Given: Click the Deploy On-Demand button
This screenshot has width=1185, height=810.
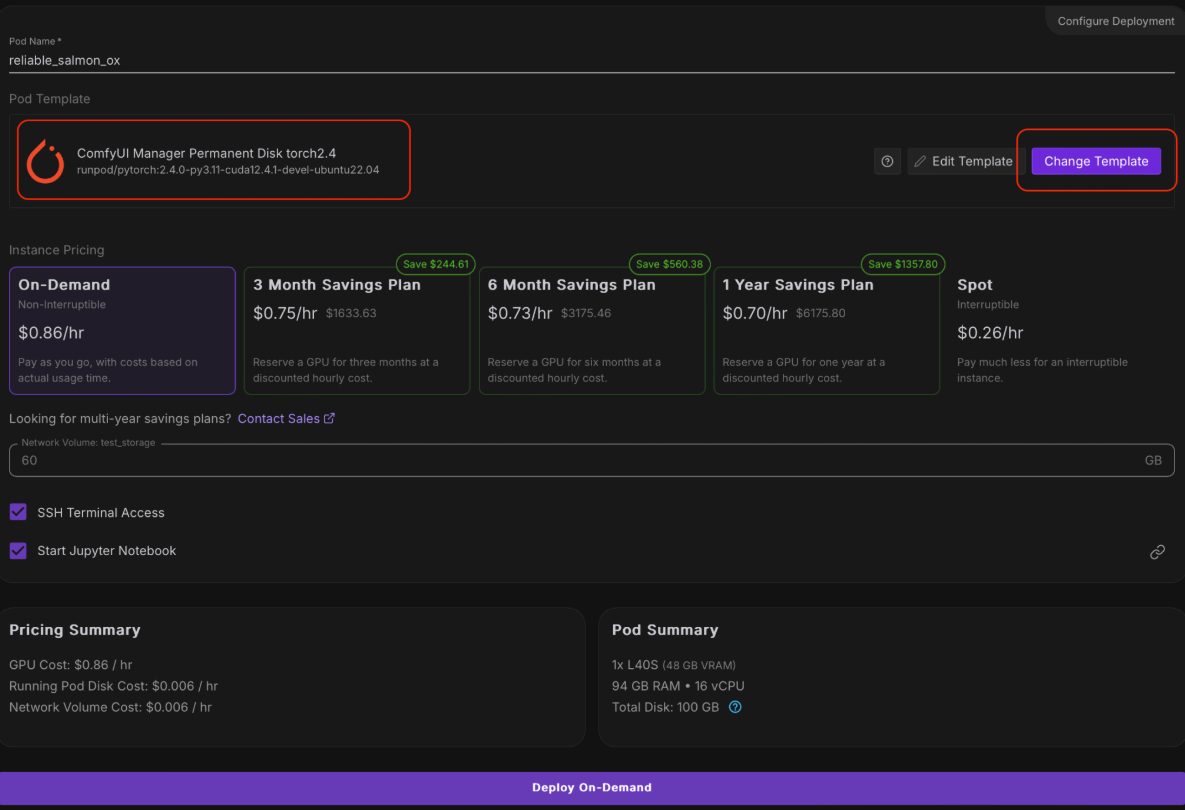Looking at the screenshot, I should 592,787.
